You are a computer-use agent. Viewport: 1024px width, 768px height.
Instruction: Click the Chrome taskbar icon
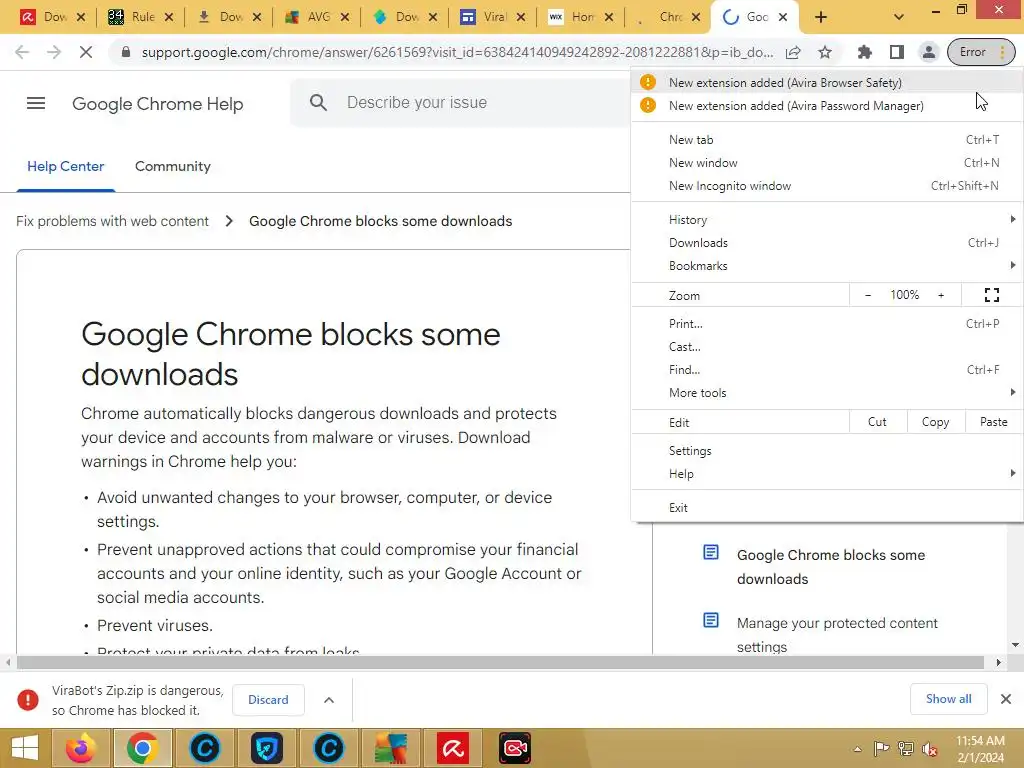click(x=142, y=748)
